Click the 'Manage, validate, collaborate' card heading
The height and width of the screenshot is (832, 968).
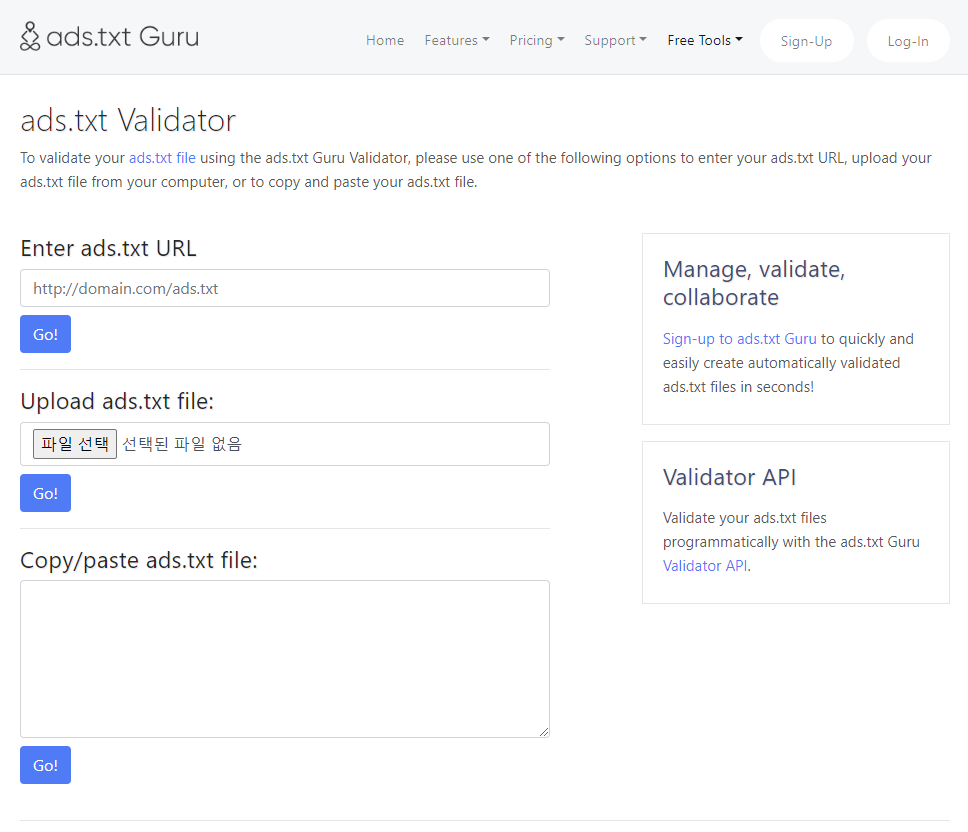(x=754, y=283)
